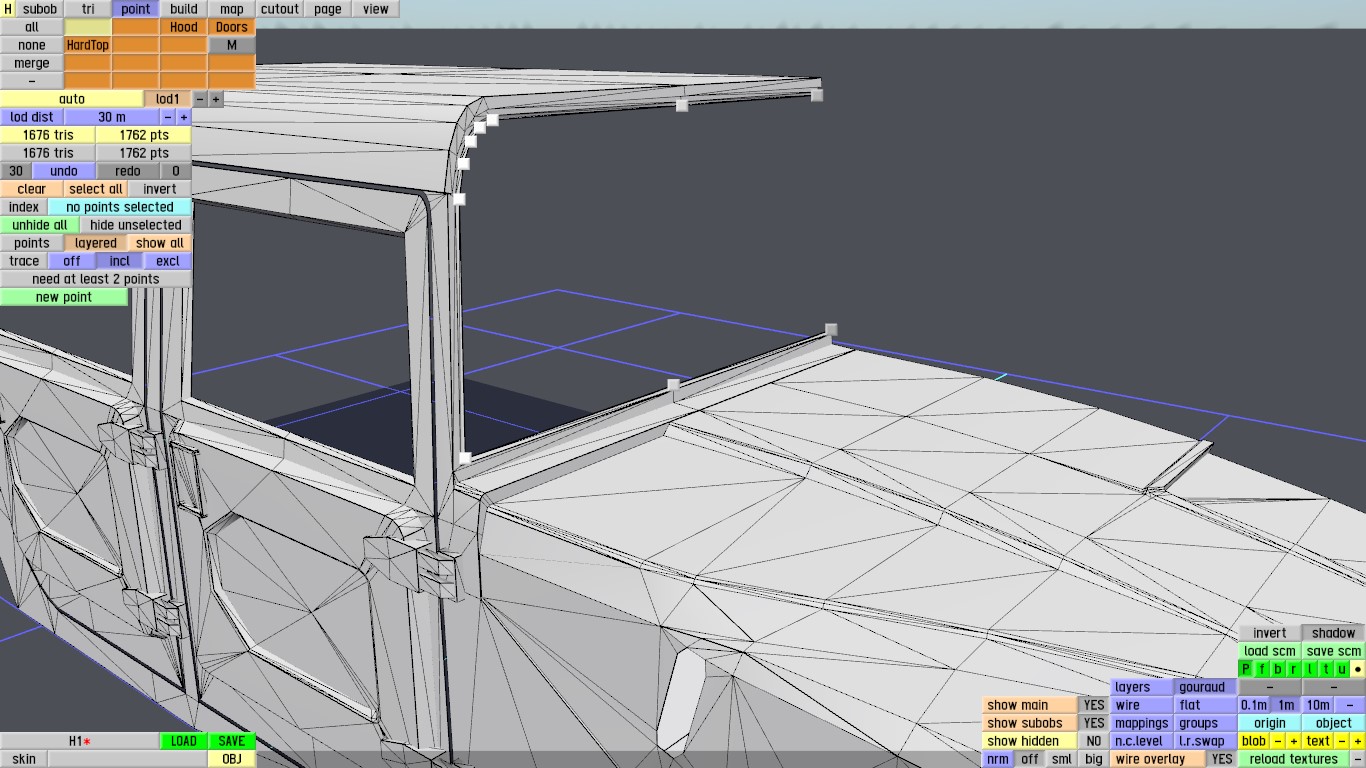Select the HardTop layer

coord(88,45)
